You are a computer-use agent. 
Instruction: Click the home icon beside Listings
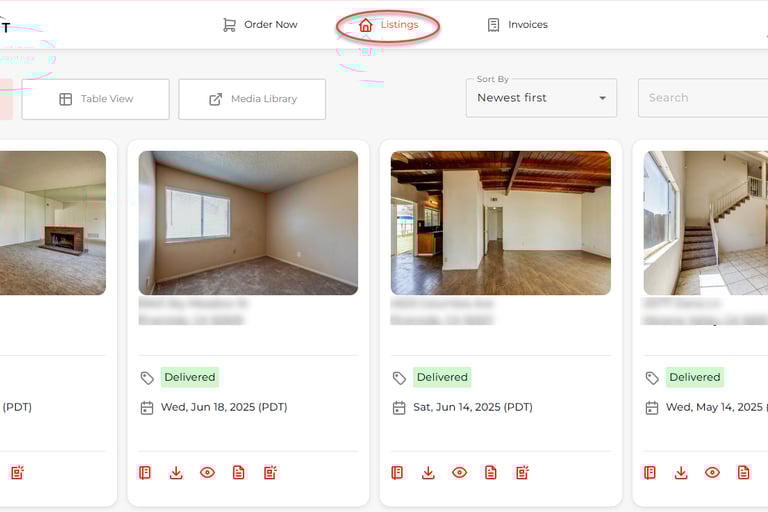click(x=365, y=25)
